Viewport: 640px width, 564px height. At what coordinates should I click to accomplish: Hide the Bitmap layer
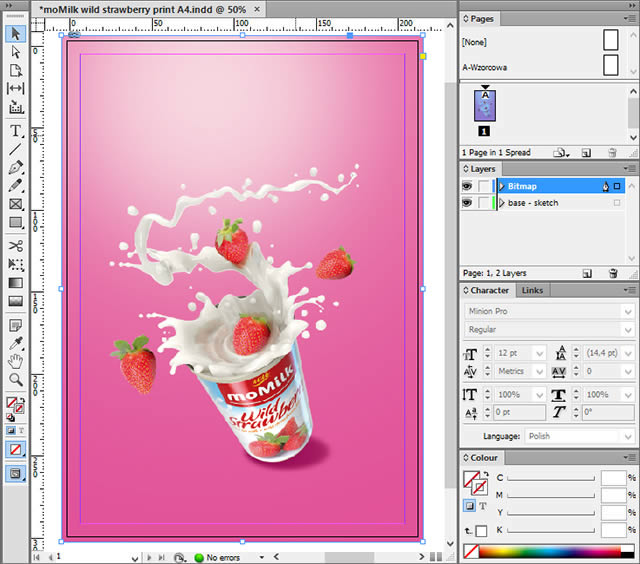coord(467,187)
